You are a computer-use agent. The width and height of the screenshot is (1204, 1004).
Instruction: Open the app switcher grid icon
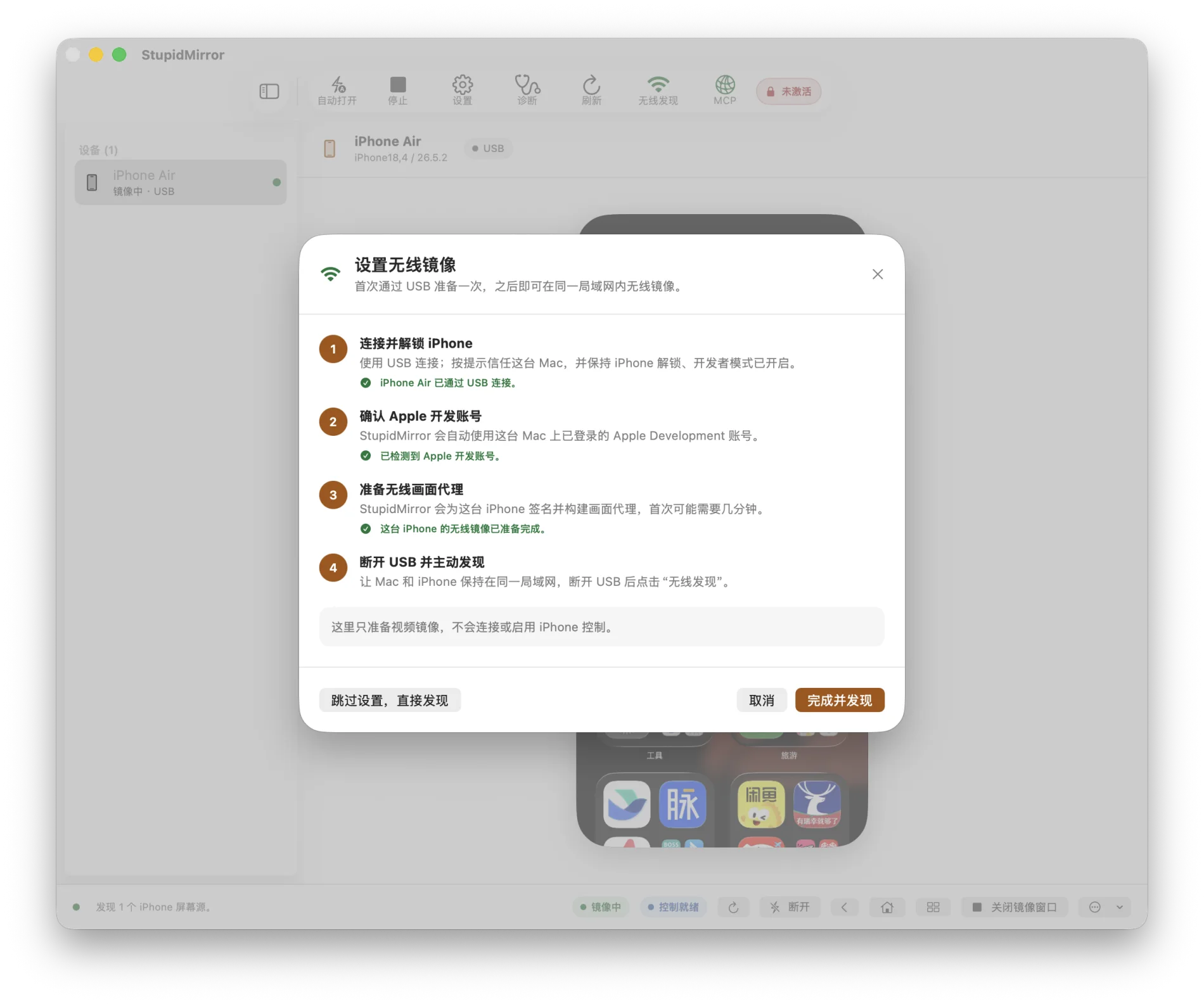coord(933,907)
